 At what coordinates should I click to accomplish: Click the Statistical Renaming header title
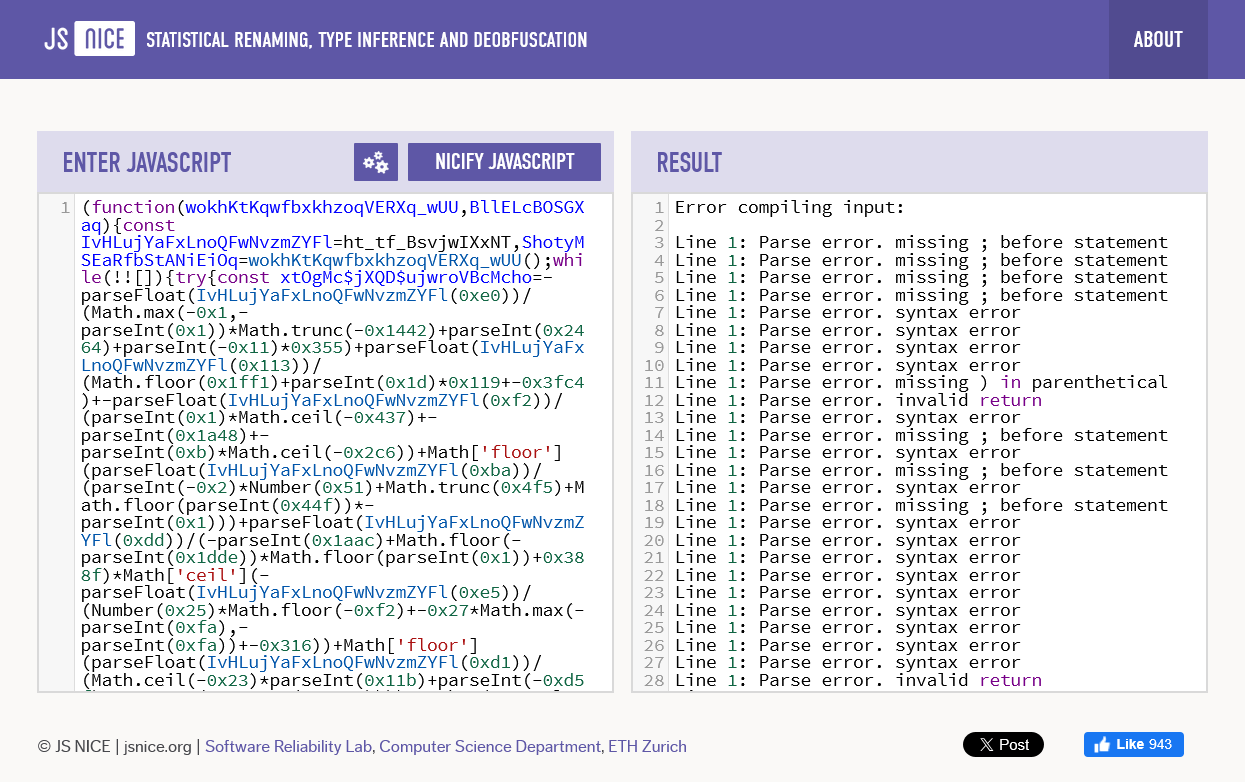point(367,40)
